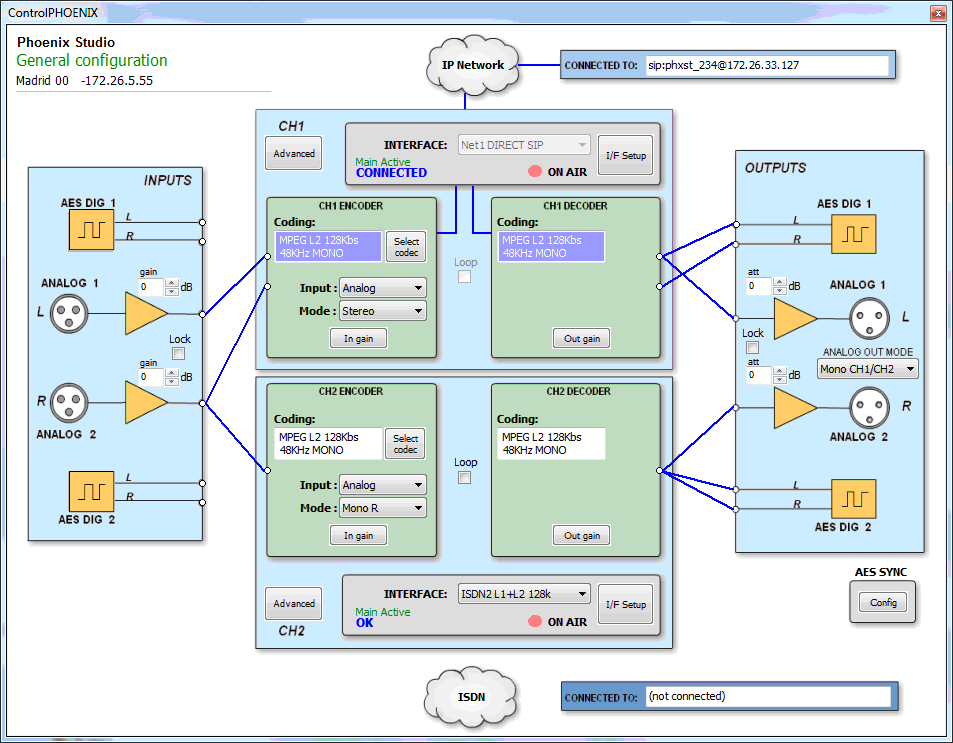
Task: Open the AES SYNC Config dialog
Action: [881, 602]
